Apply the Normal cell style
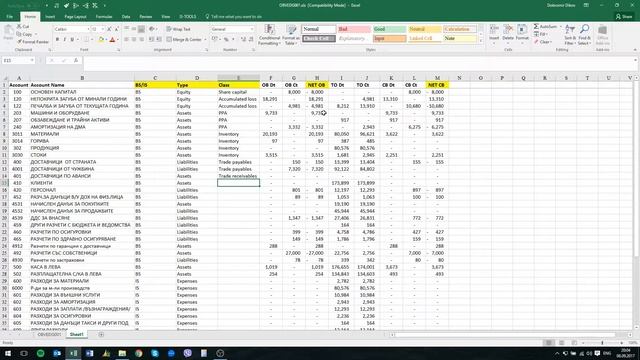Viewport: 640px width, 360px height. point(319,29)
